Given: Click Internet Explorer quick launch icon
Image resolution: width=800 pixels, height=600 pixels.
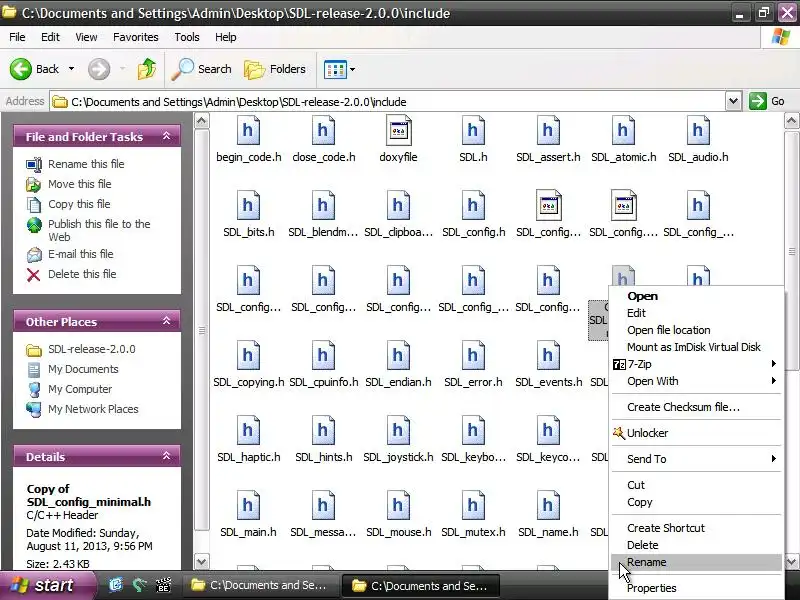Looking at the screenshot, I should click(x=116, y=585).
